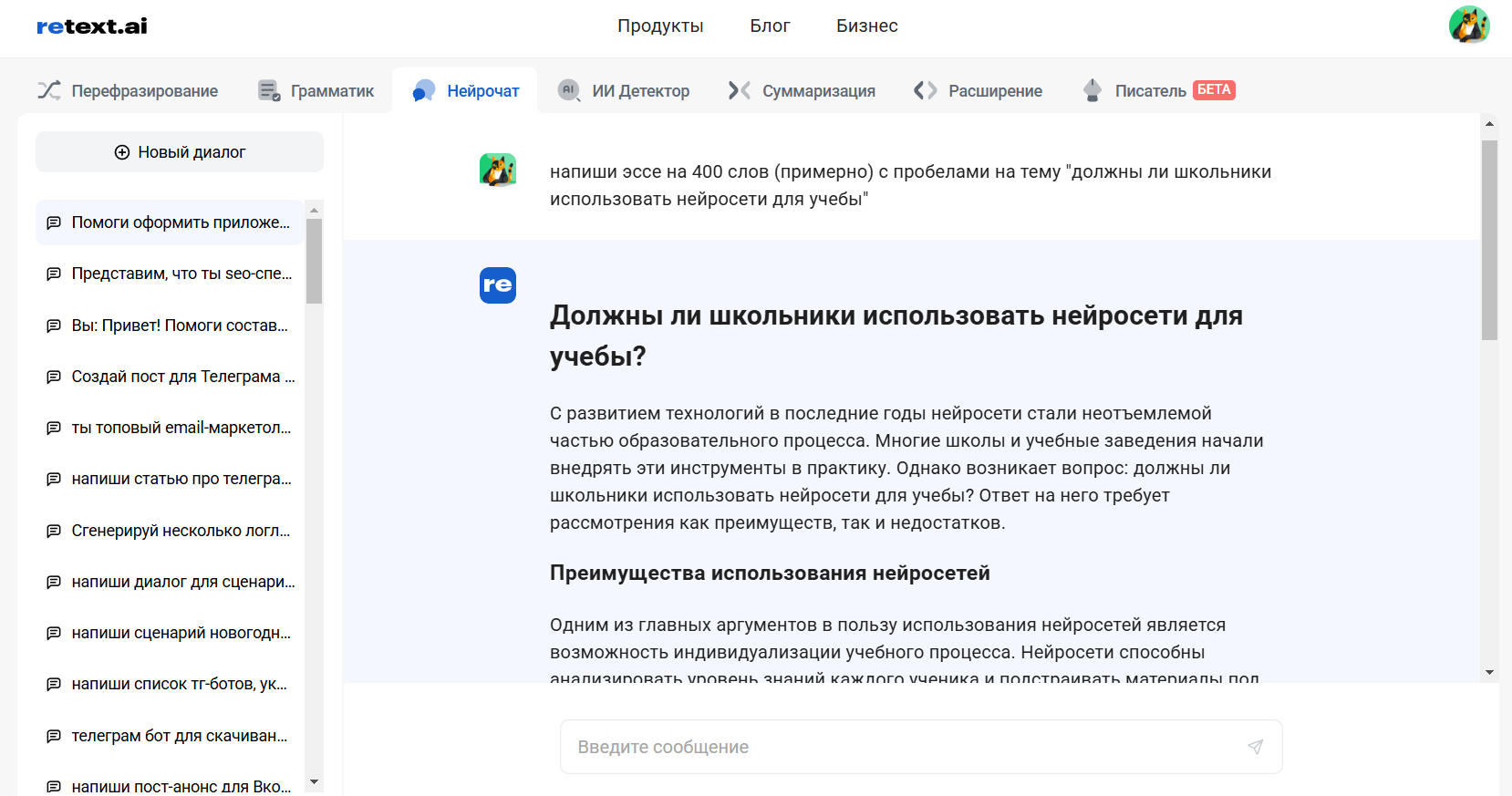The width and height of the screenshot is (1512, 796).
Task: Click the send message paper plane icon
Action: pyautogui.click(x=1255, y=747)
